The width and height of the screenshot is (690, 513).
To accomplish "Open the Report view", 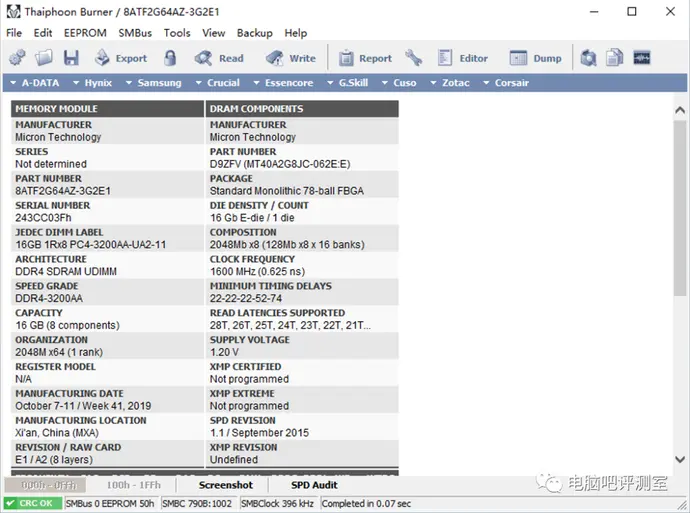I will coord(364,58).
